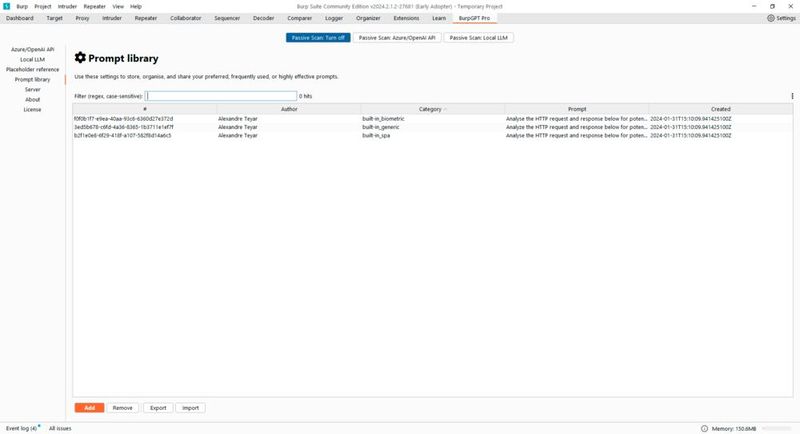This screenshot has width=800, height=434.
Task: Open the View menu
Action: click(118, 7)
